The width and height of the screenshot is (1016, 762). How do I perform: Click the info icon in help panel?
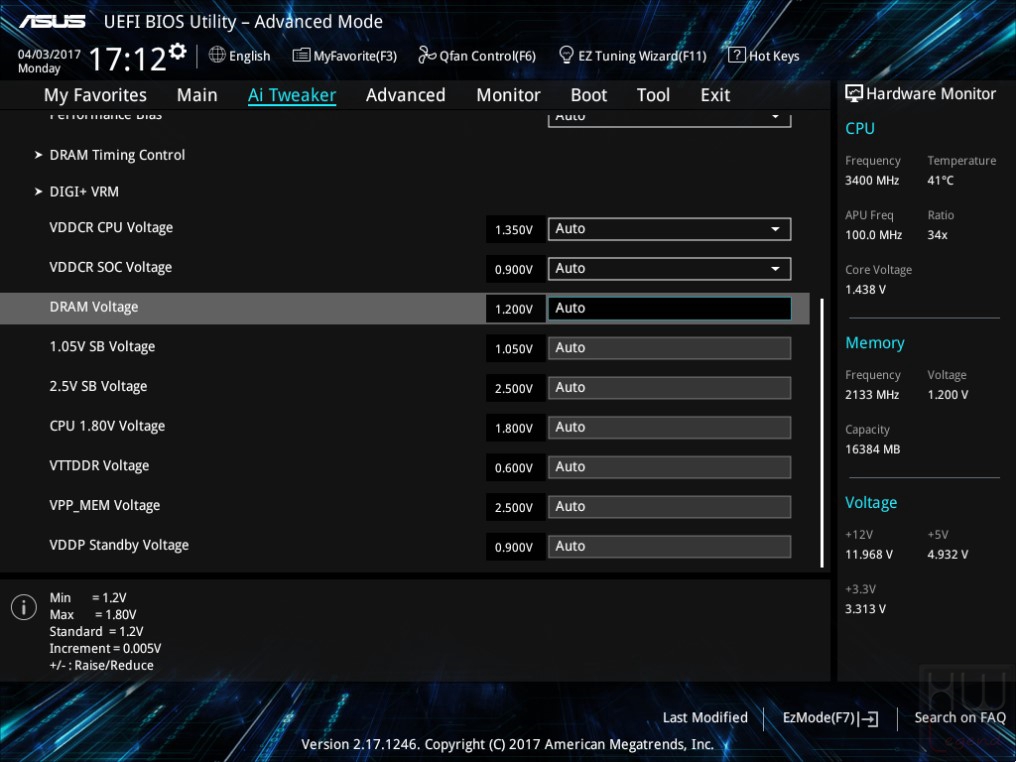pyautogui.click(x=24, y=607)
